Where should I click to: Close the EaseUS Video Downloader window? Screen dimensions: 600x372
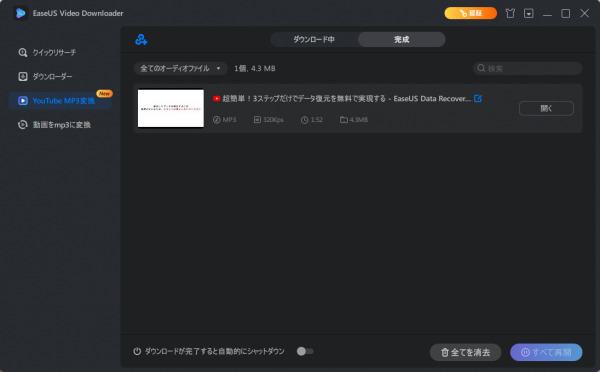click(x=584, y=13)
